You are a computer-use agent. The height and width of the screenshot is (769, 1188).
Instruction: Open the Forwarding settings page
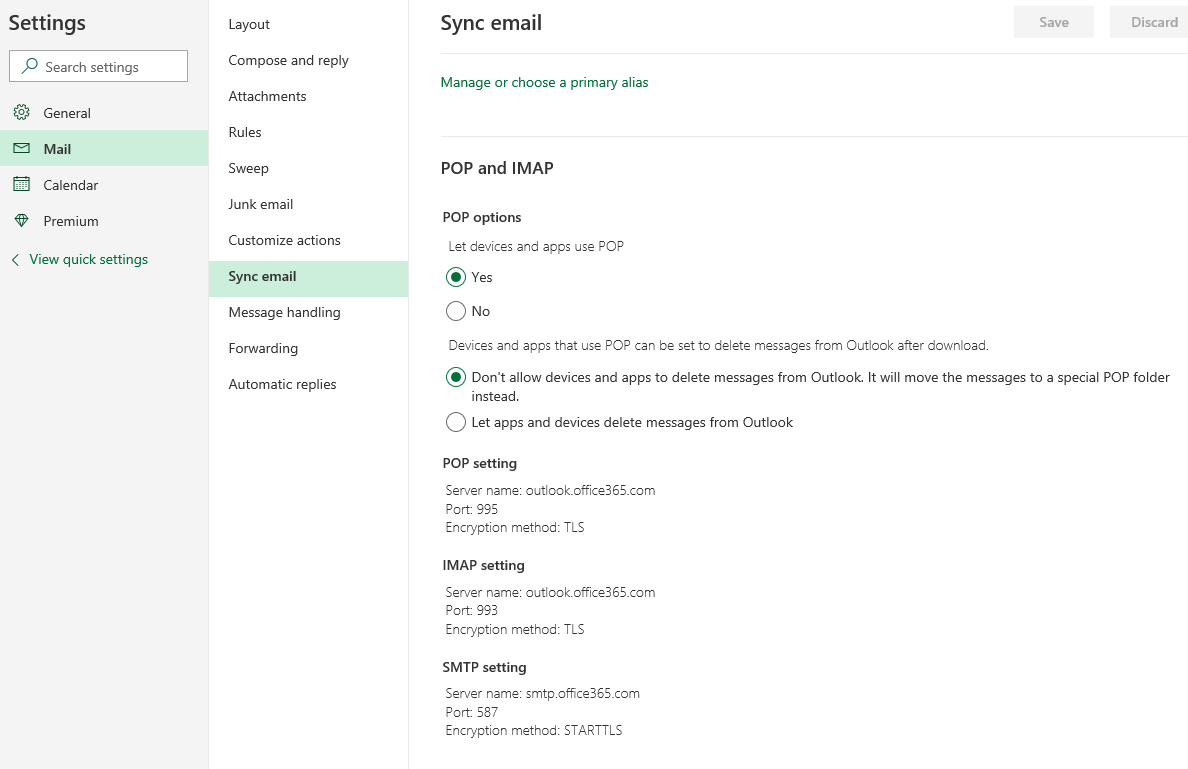[x=263, y=348]
